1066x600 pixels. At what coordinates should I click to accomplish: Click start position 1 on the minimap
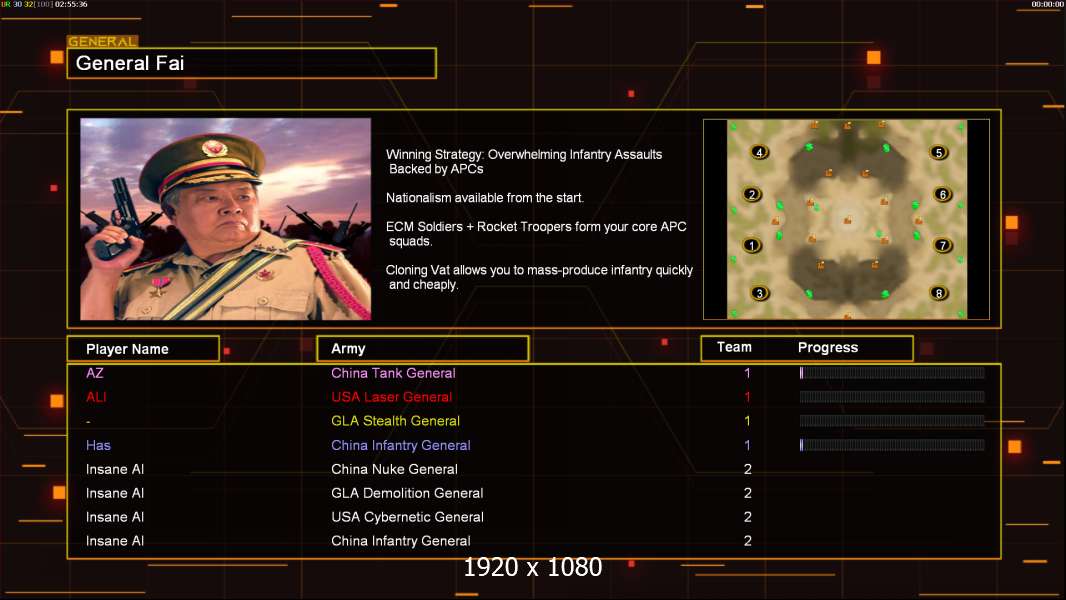click(752, 245)
